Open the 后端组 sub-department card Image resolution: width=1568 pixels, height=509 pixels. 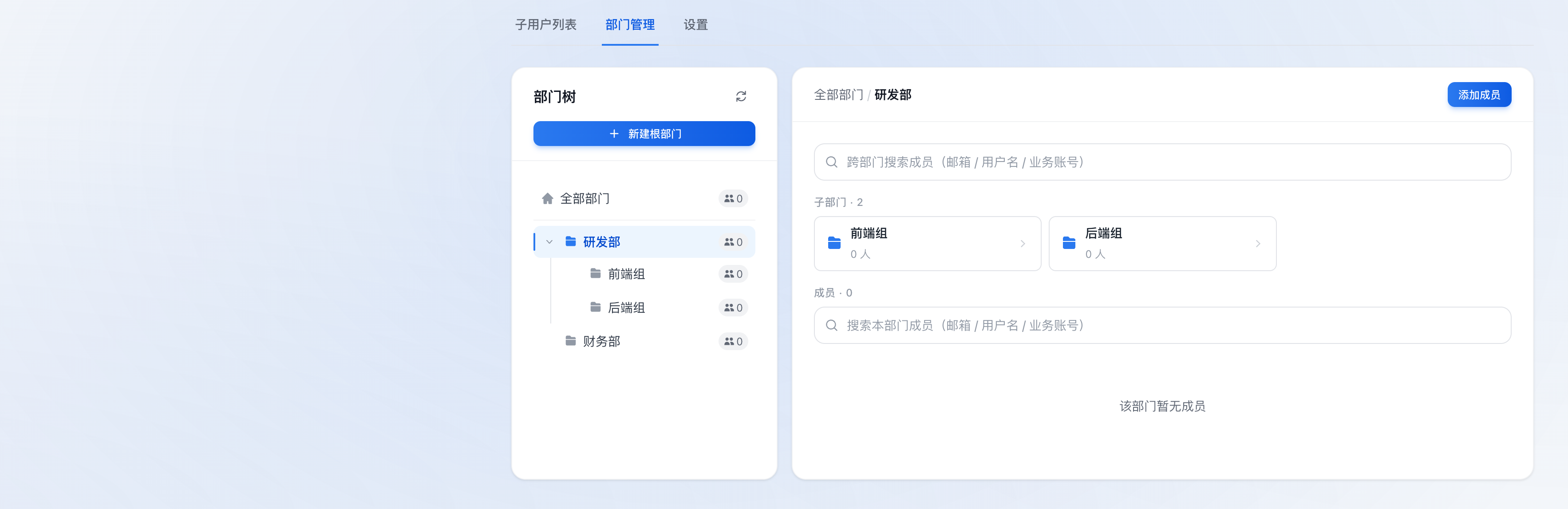pyautogui.click(x=1162, y=244)
